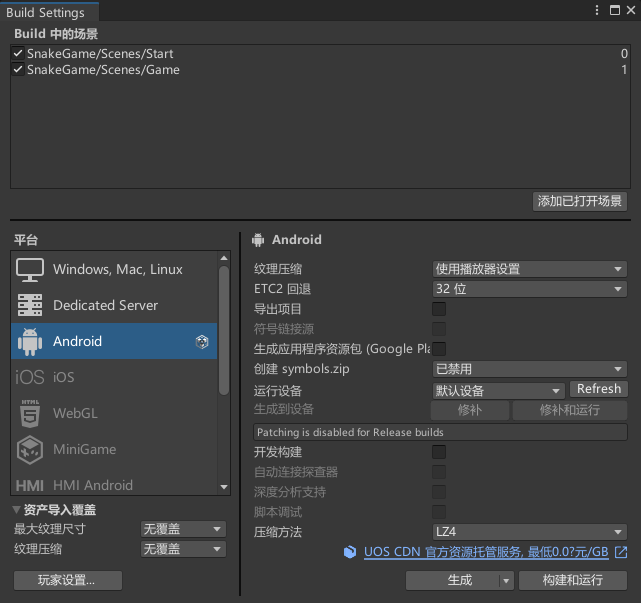641x603 pixels.
Task: Click the WebGL HTML5 icon
Action: coord(30,413)
